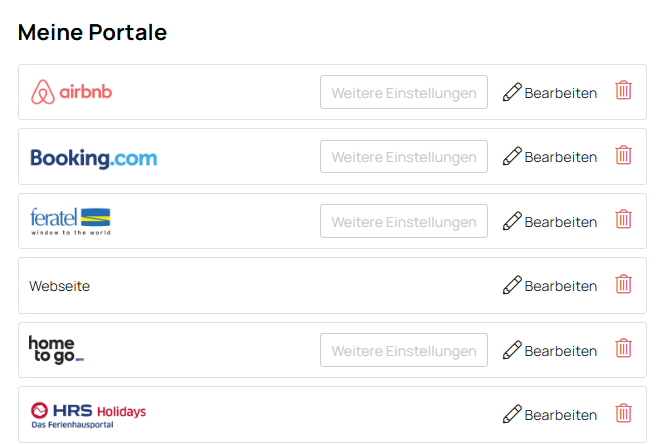Click the Booking.com logo

tap(94, 158)
